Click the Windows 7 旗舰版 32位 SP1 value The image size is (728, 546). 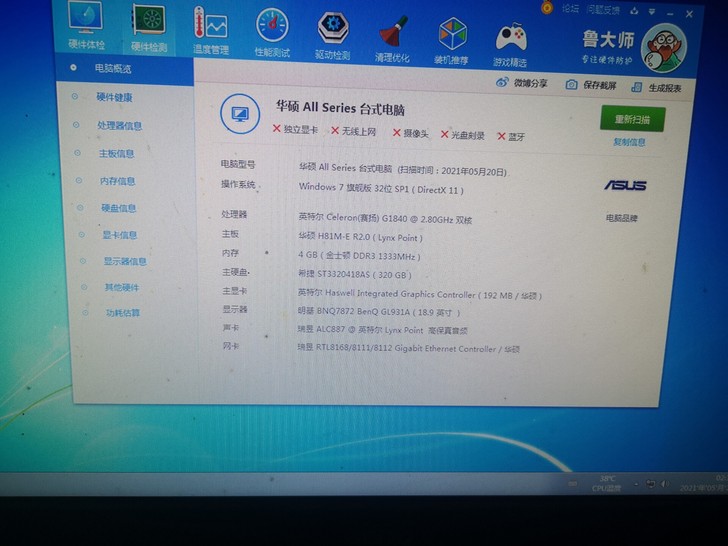pos(381,188)
